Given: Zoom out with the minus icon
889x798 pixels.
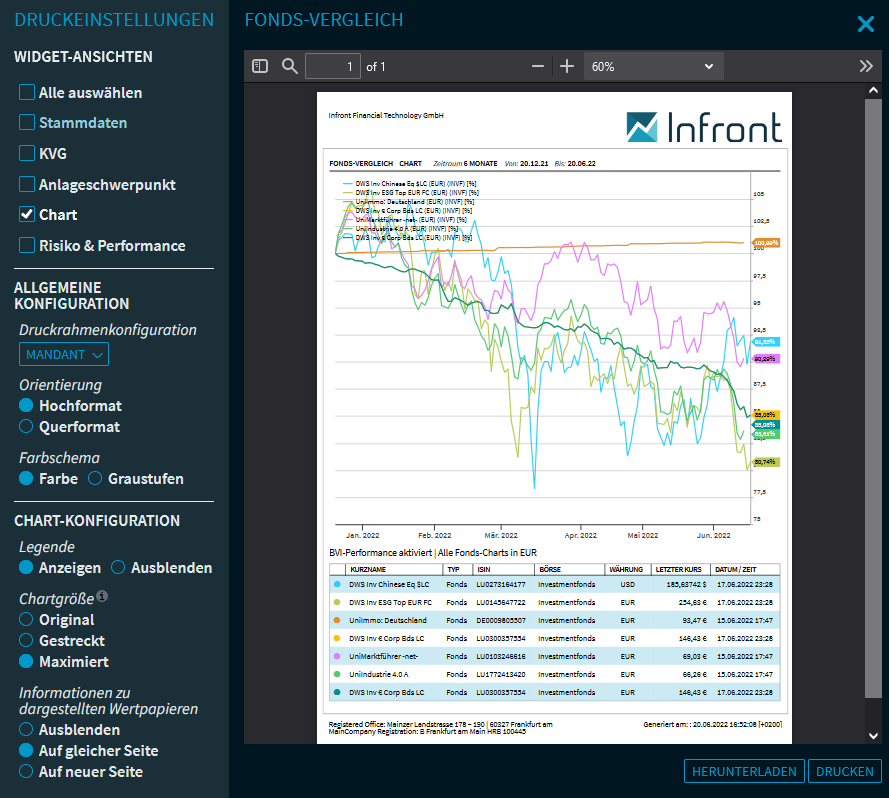Looking at the screenshot, I should tap(538, 66).
